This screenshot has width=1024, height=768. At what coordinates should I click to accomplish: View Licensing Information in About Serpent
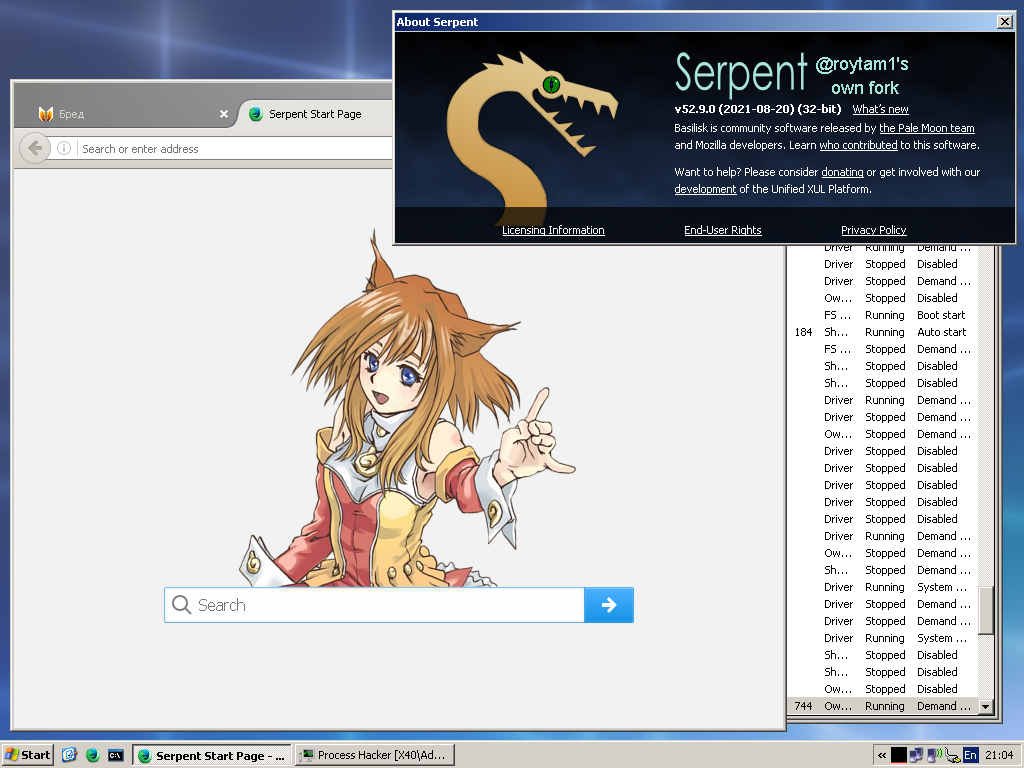tap(553, 230)
